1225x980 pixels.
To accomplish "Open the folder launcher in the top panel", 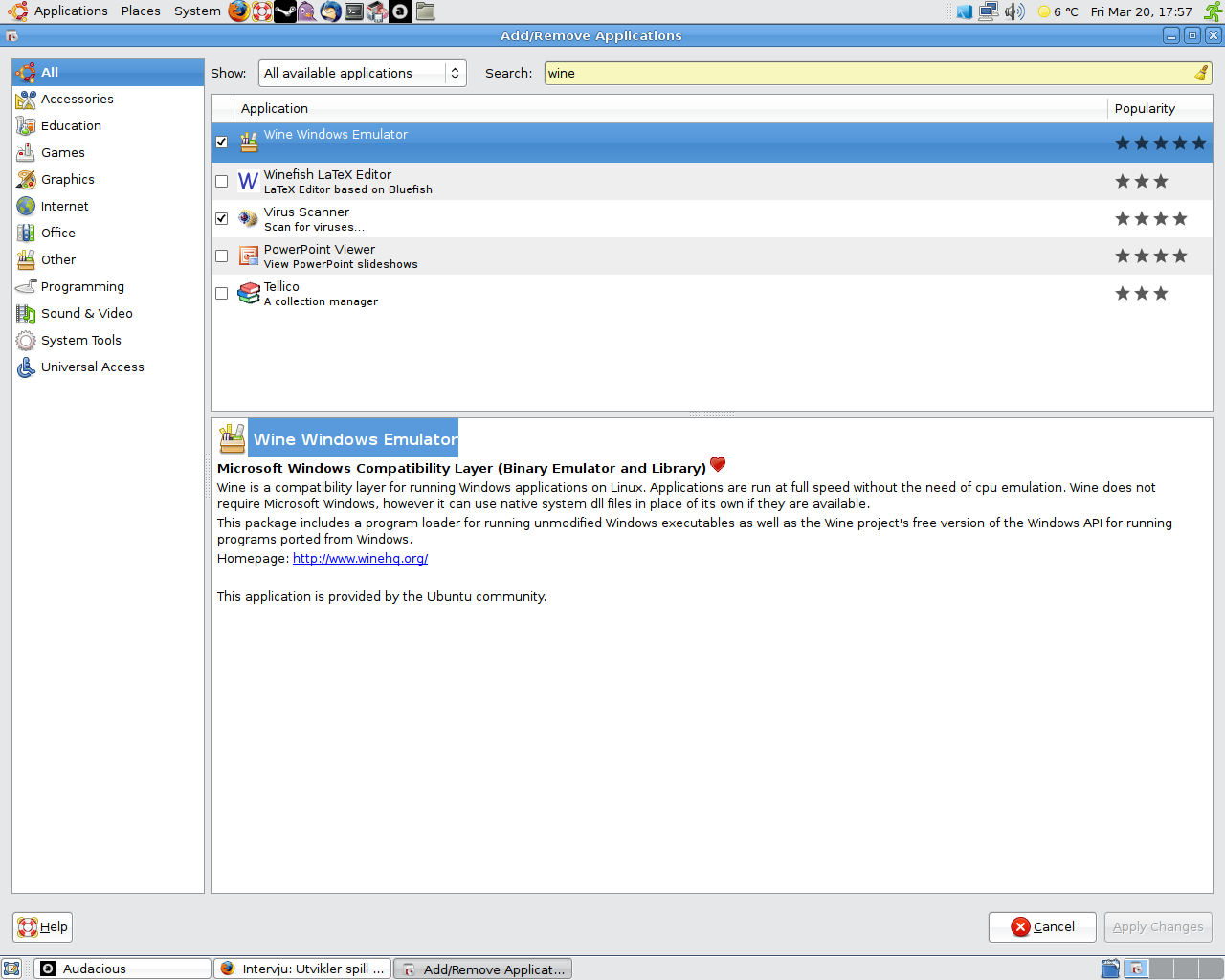I will click(426, 11).
